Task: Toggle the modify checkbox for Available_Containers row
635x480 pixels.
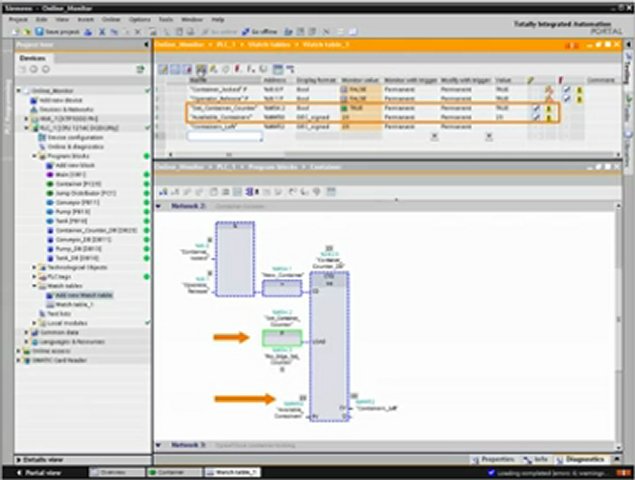Action: click(536, 117)
